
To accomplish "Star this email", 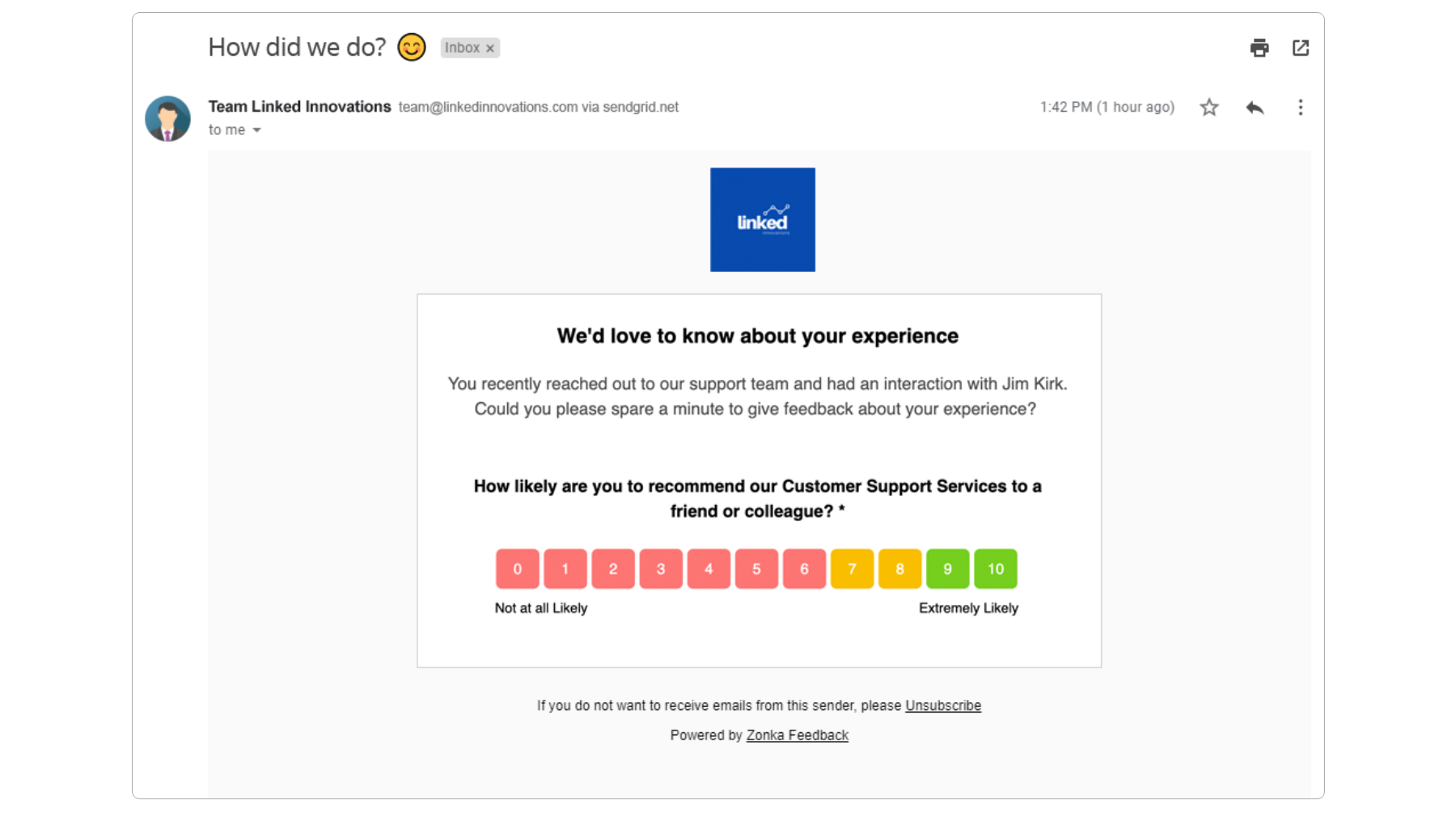I will pyautogui.click(x=1208, y=106).
